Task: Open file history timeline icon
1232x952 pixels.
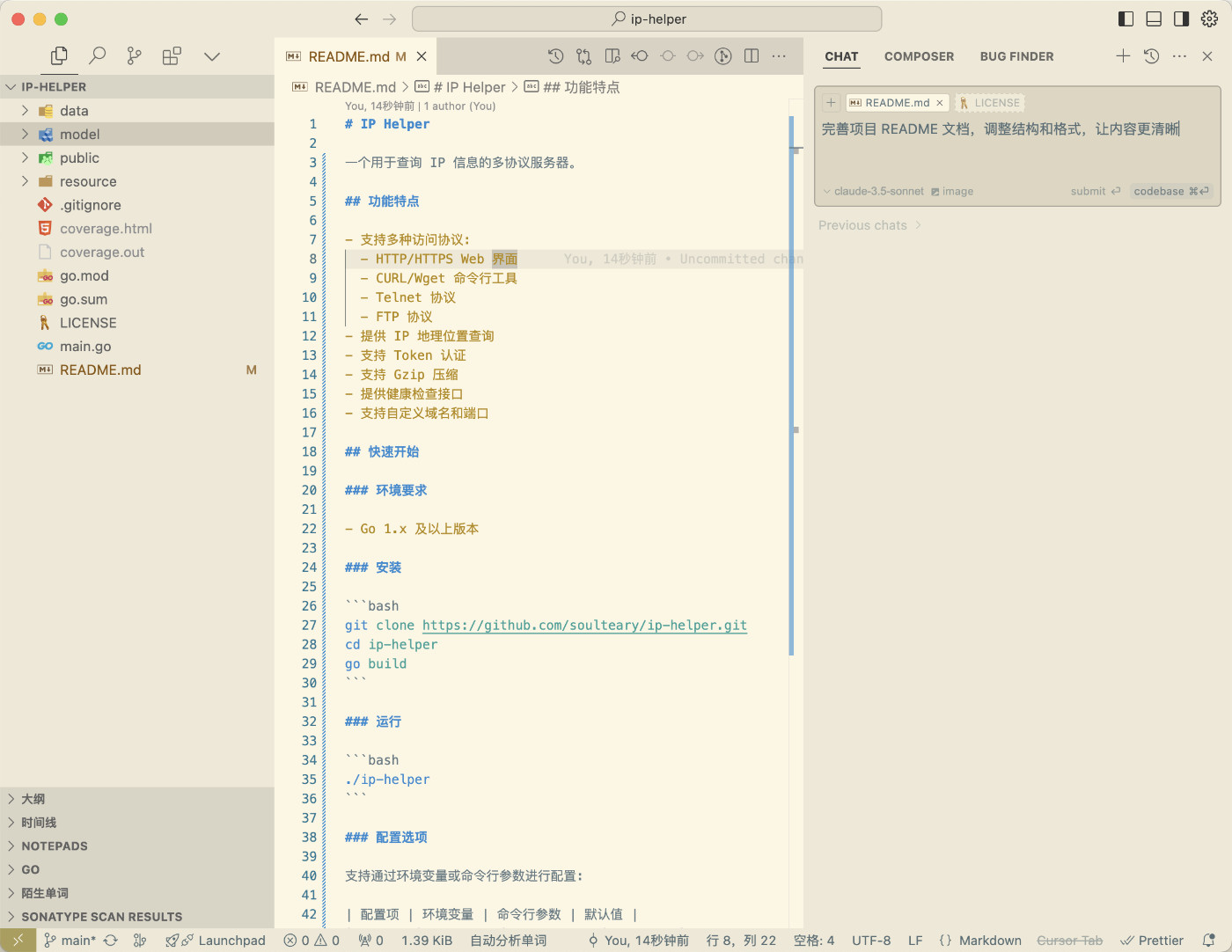Action: 555,56
